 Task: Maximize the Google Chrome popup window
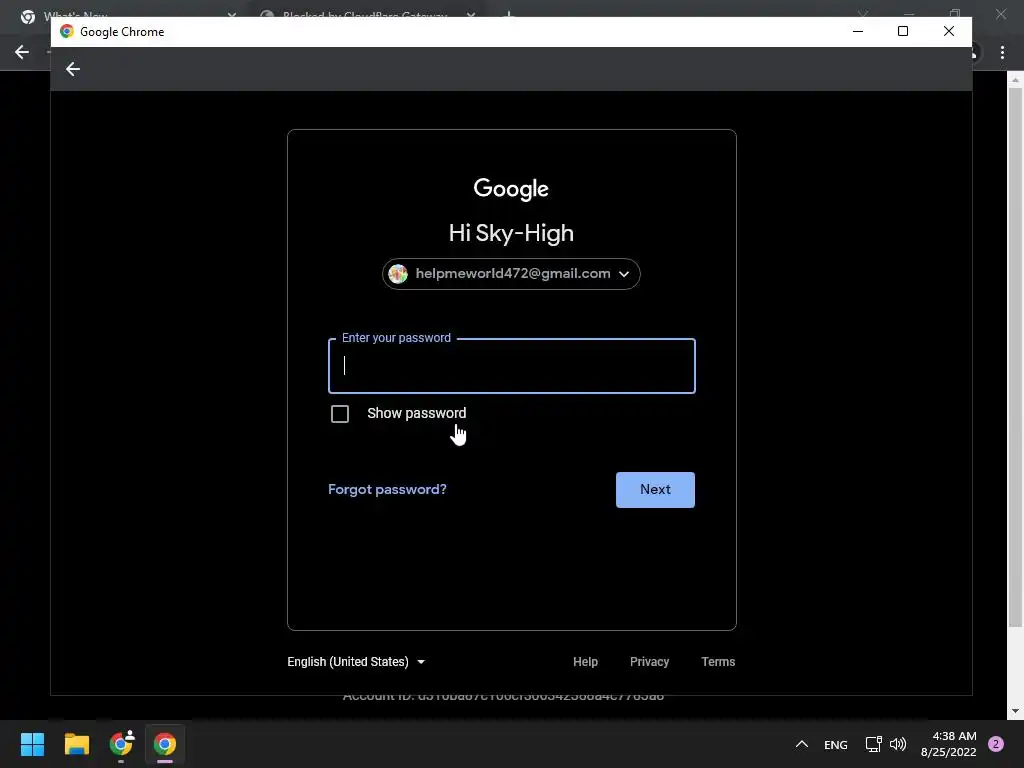(x=903, y=31)
